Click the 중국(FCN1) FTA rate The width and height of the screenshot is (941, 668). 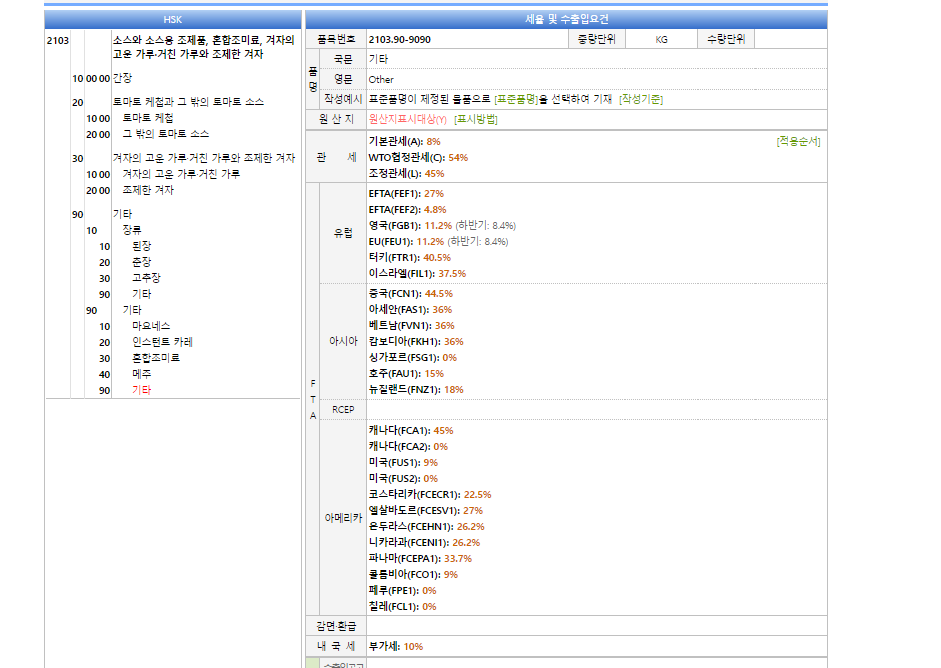coord(410,294)
